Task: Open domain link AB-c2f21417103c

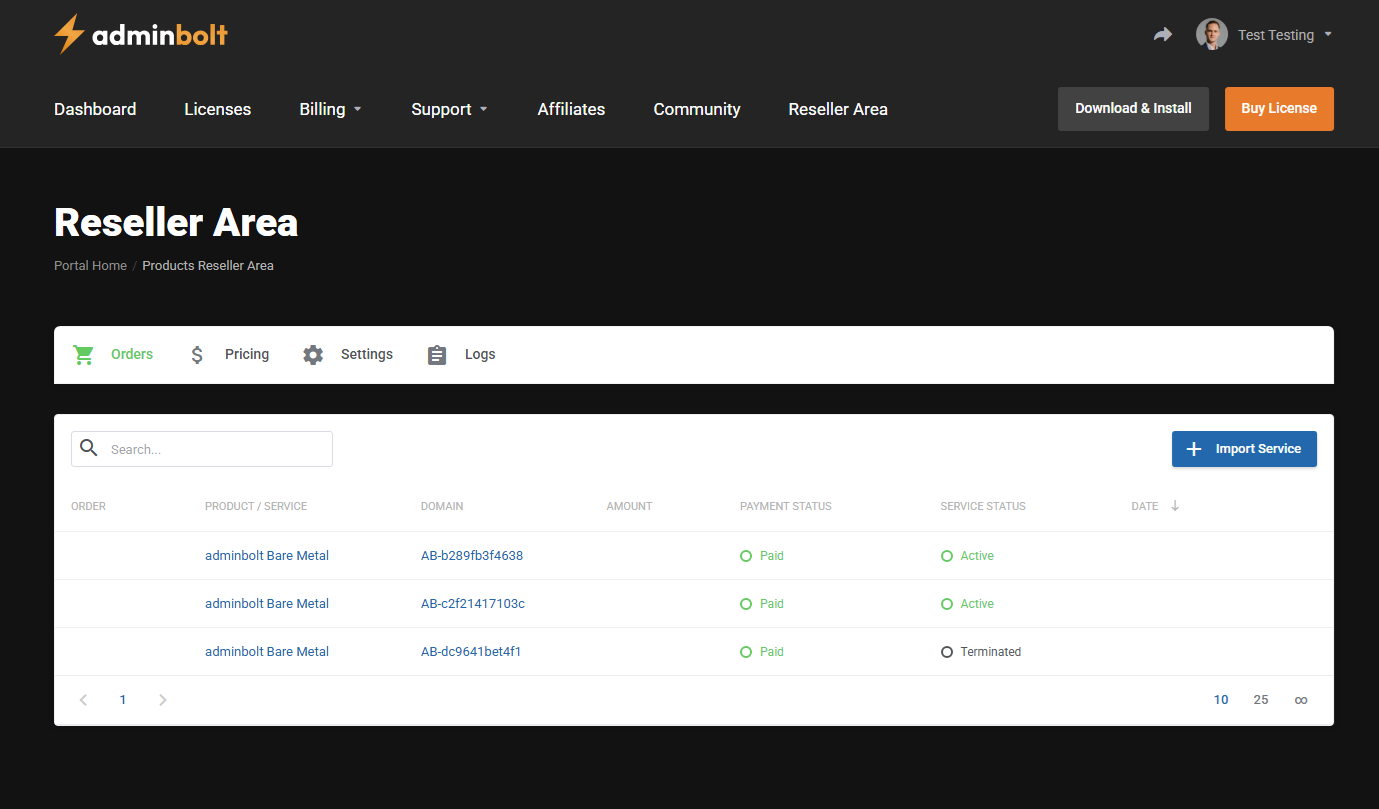Action: pyautogui.click(x=473, y=604)
